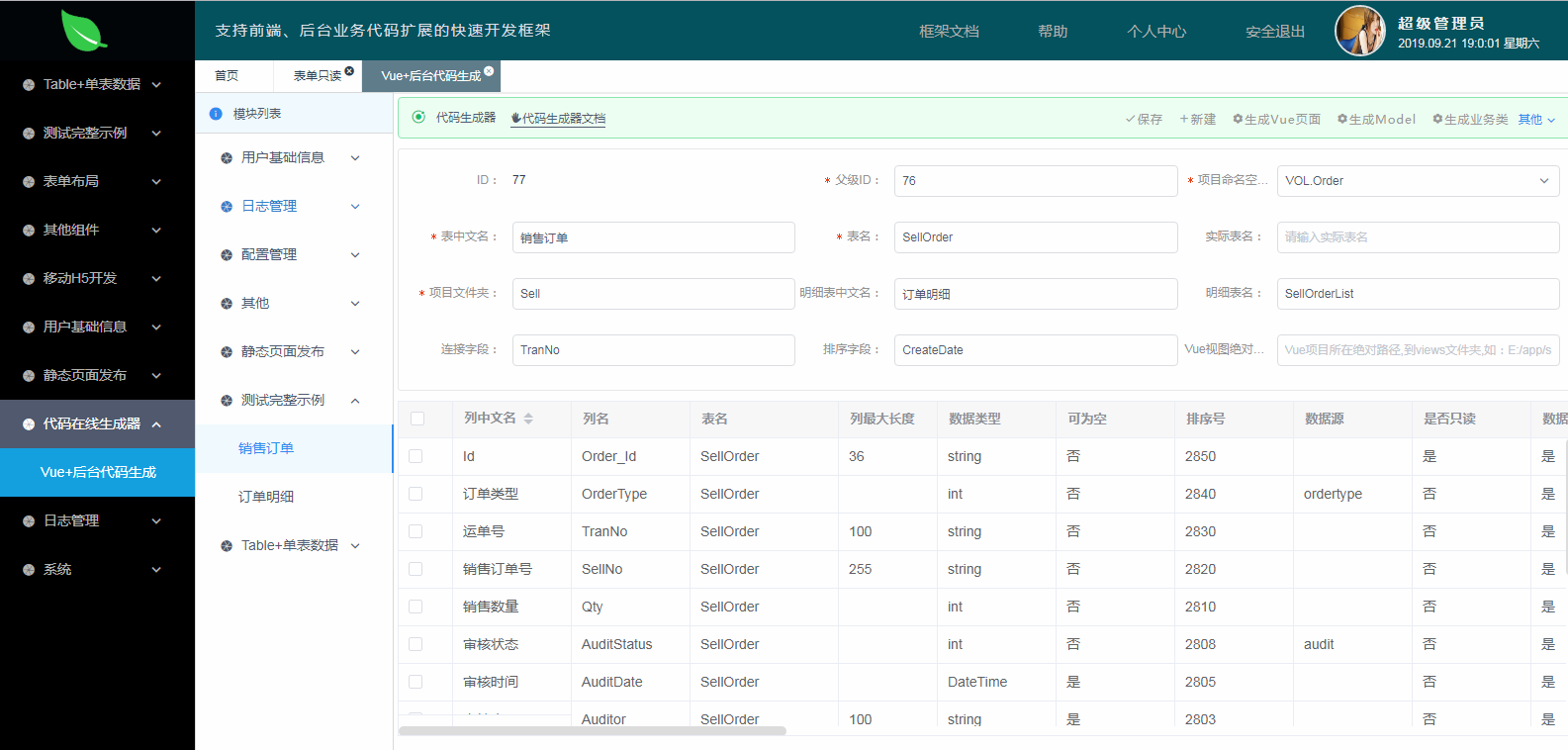Image resolution: width=1568 pixels, height=750 pixels.
Task: Click the 配置管理 globe icon in module list
Action: (x=227, y=255)
